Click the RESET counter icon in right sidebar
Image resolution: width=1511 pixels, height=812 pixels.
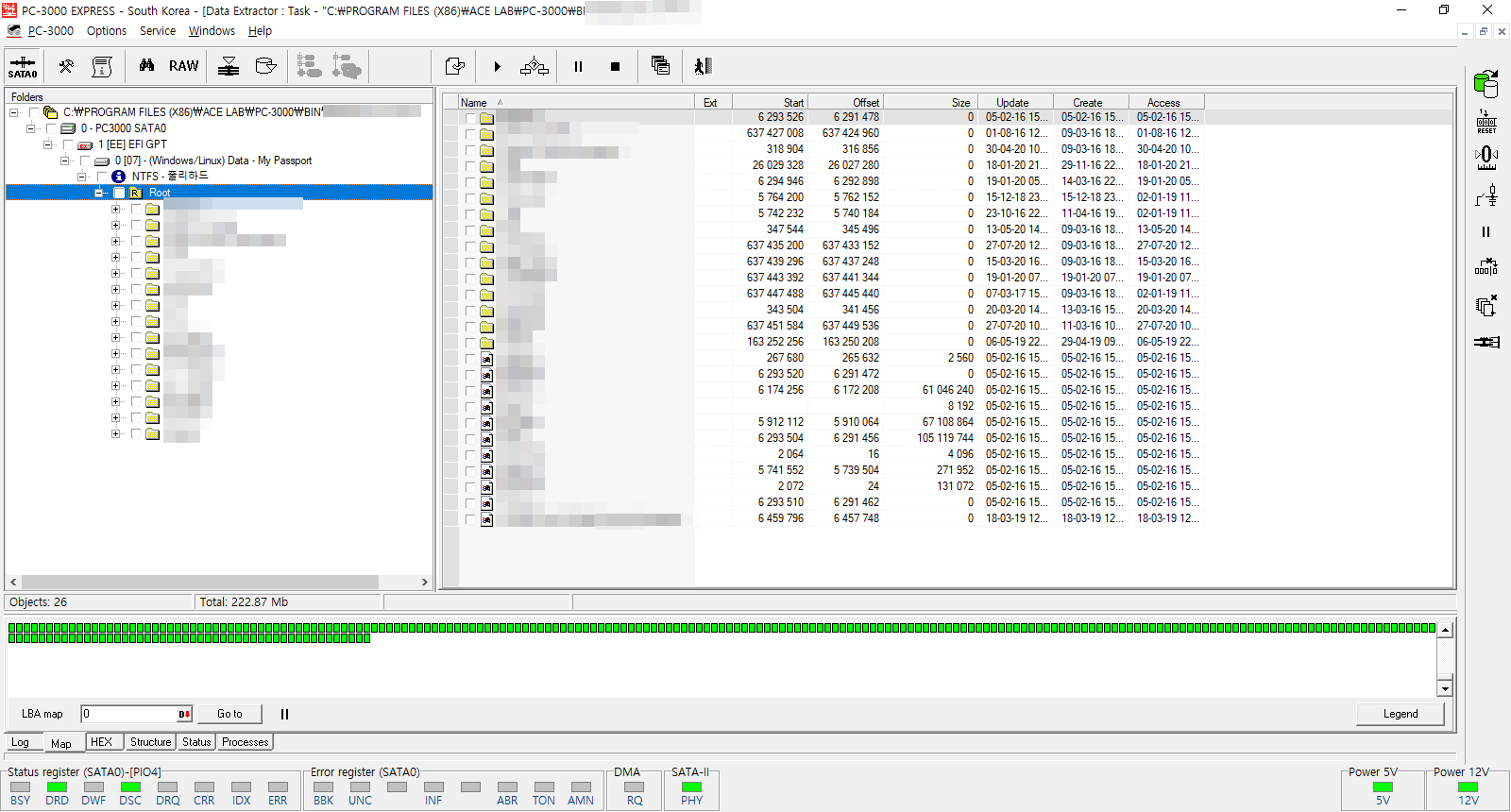pos(1486,122)
